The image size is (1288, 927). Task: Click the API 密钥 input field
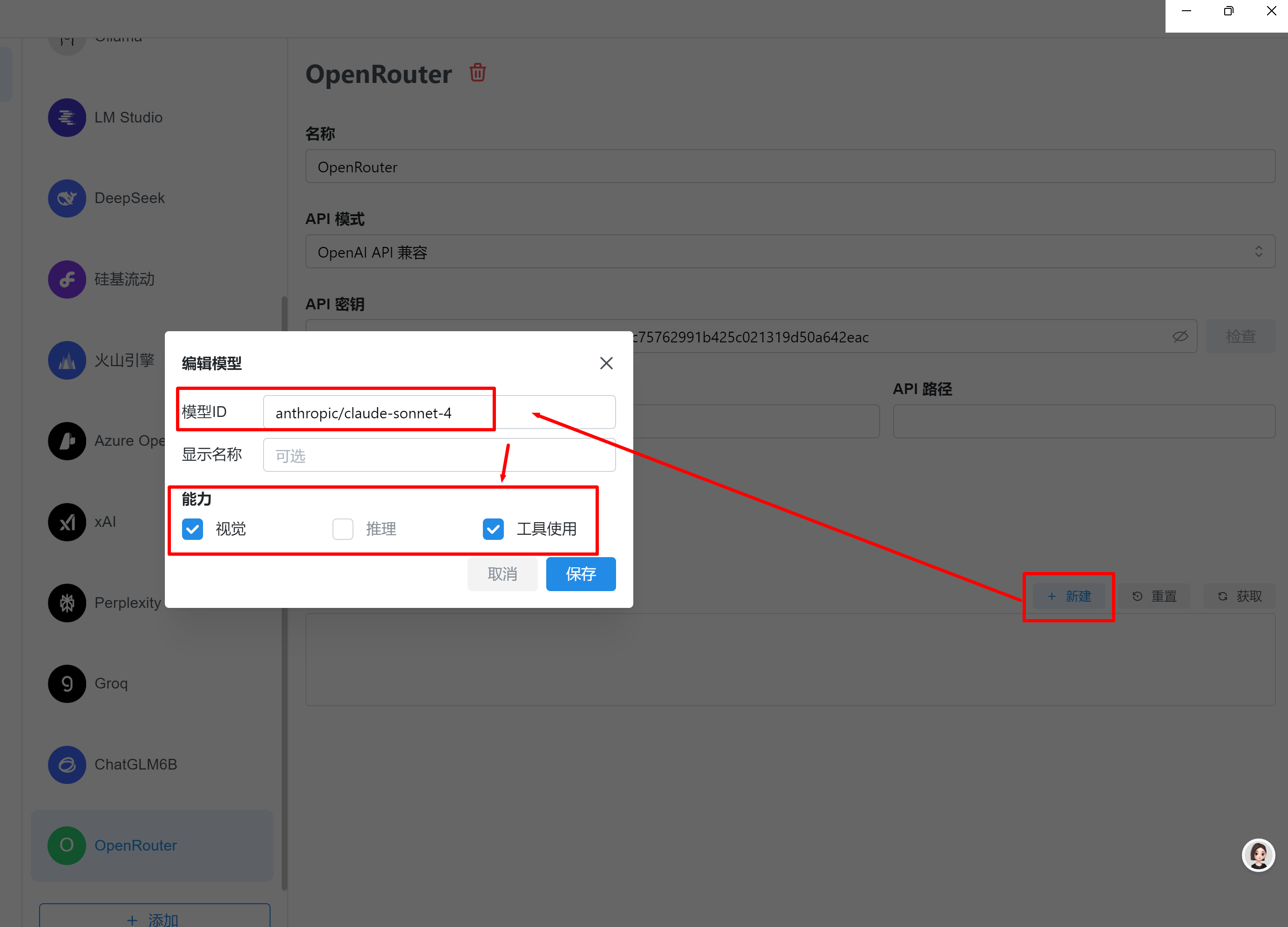(x=751, y=336)
